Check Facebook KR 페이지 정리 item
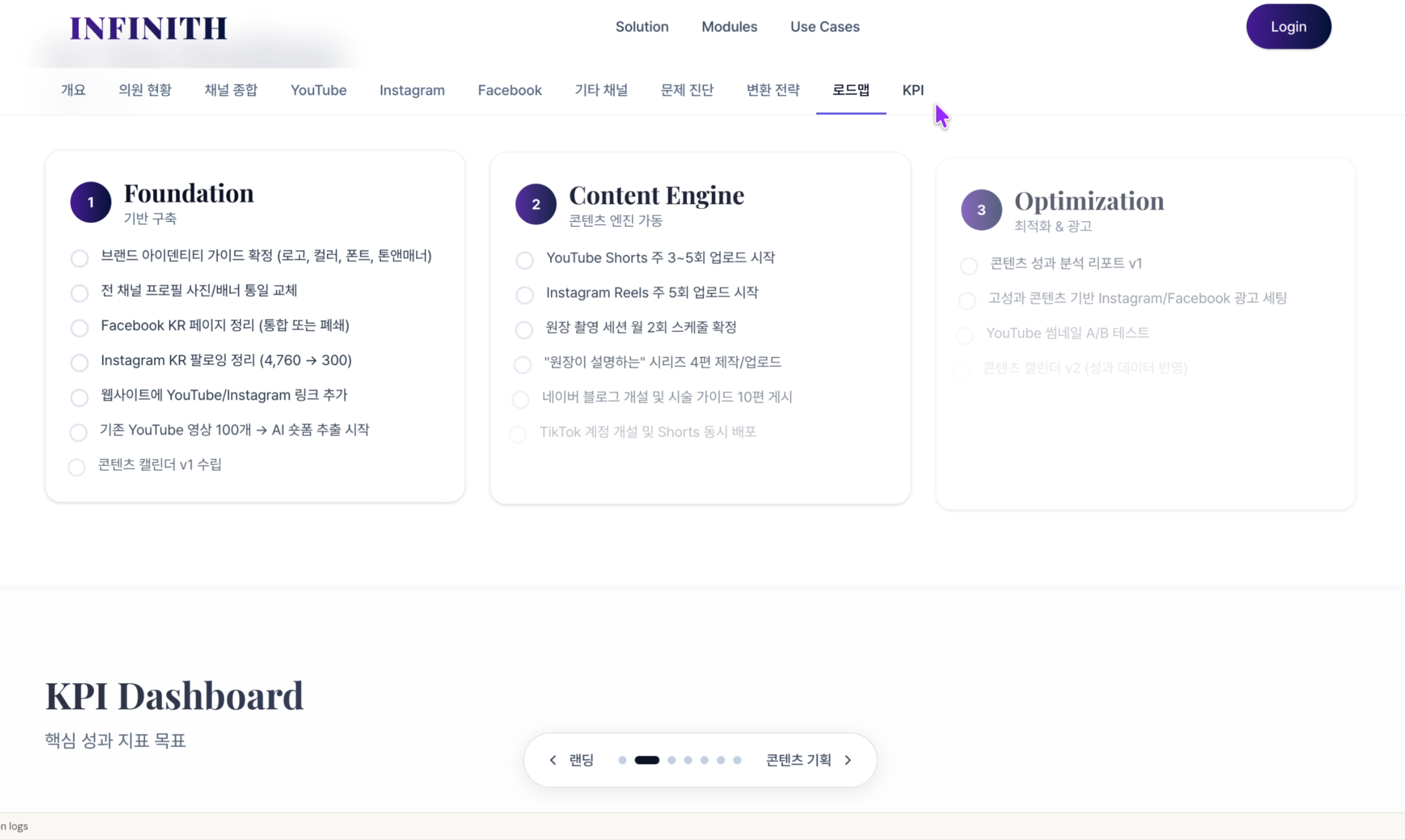The width and height of the screenshot is (1405, 840). [79, 328]
